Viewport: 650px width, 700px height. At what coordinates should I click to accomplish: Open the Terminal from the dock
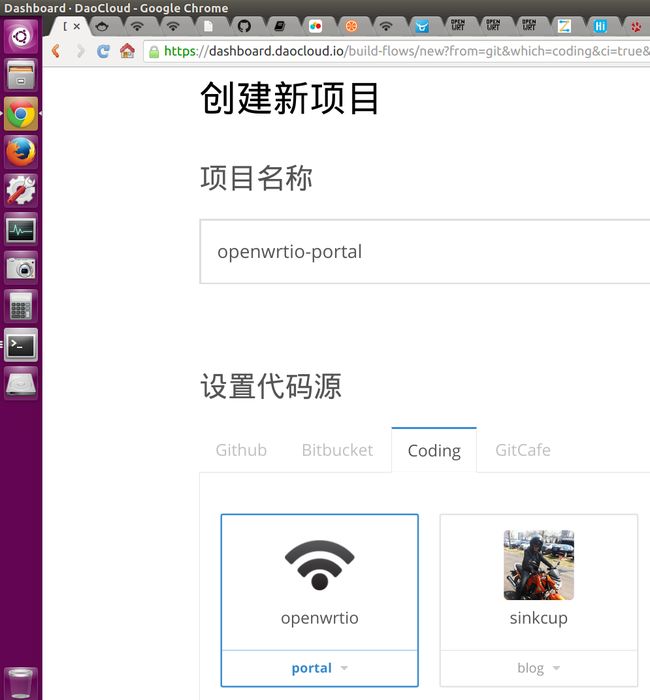point(21,345)
